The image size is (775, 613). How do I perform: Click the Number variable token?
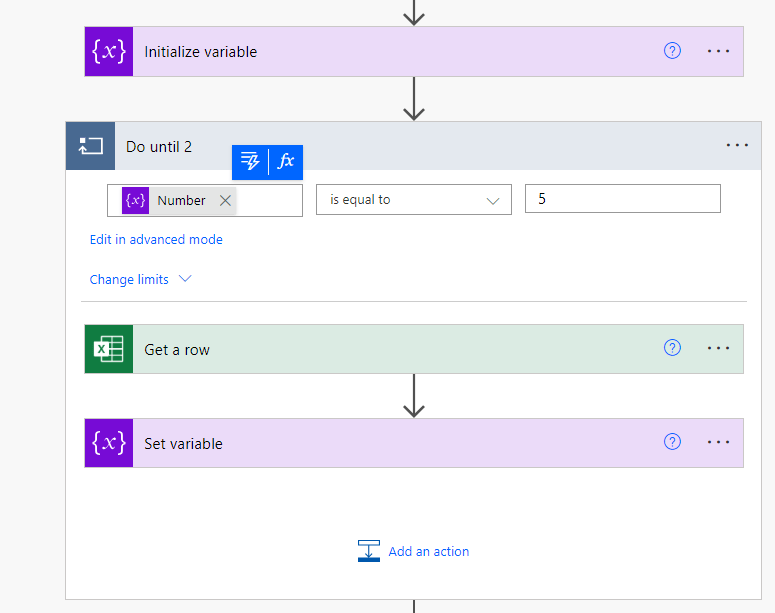[x=179, y=200]
